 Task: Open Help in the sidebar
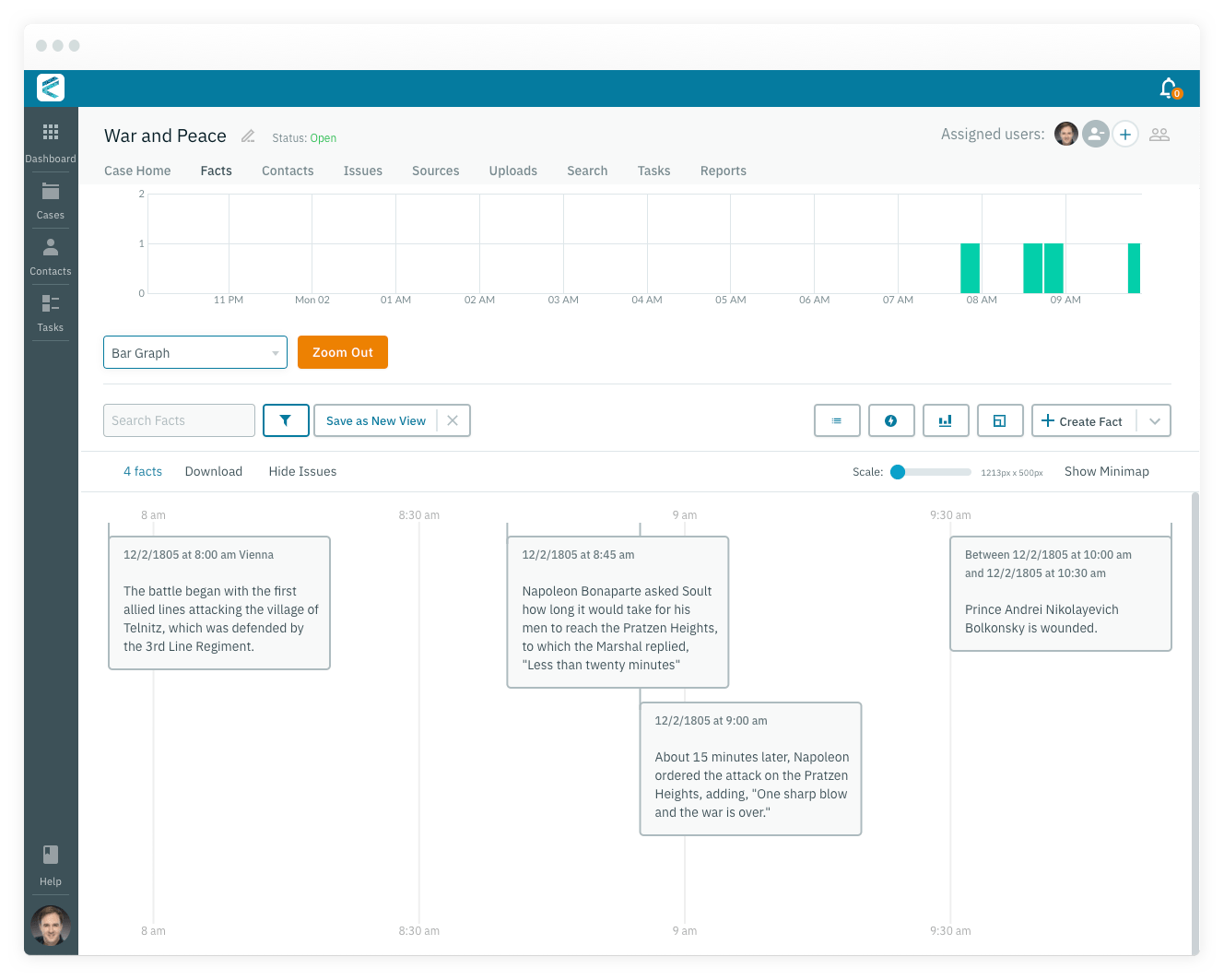[x=51, y=867]
